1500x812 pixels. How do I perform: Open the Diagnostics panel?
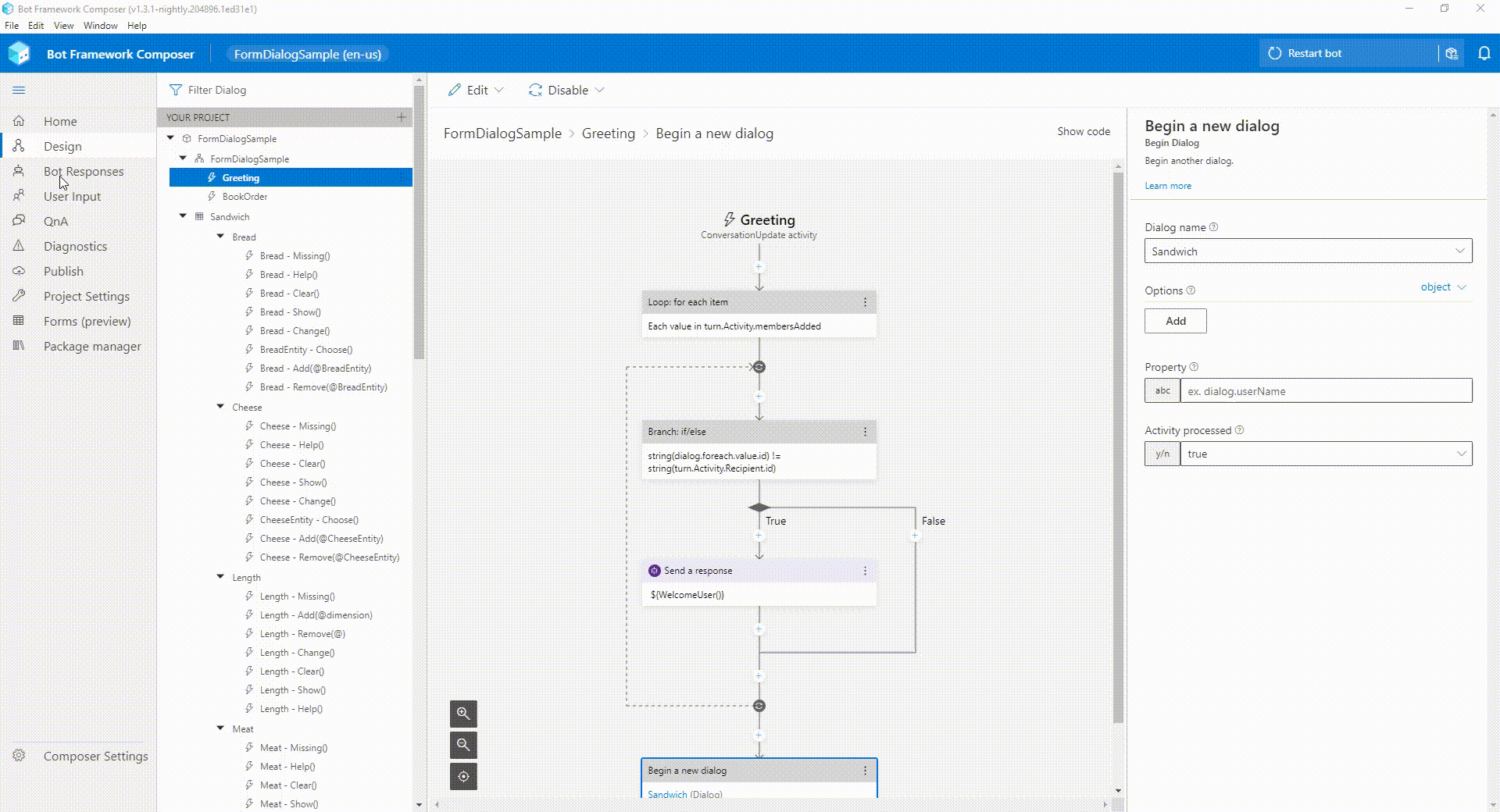74,246
